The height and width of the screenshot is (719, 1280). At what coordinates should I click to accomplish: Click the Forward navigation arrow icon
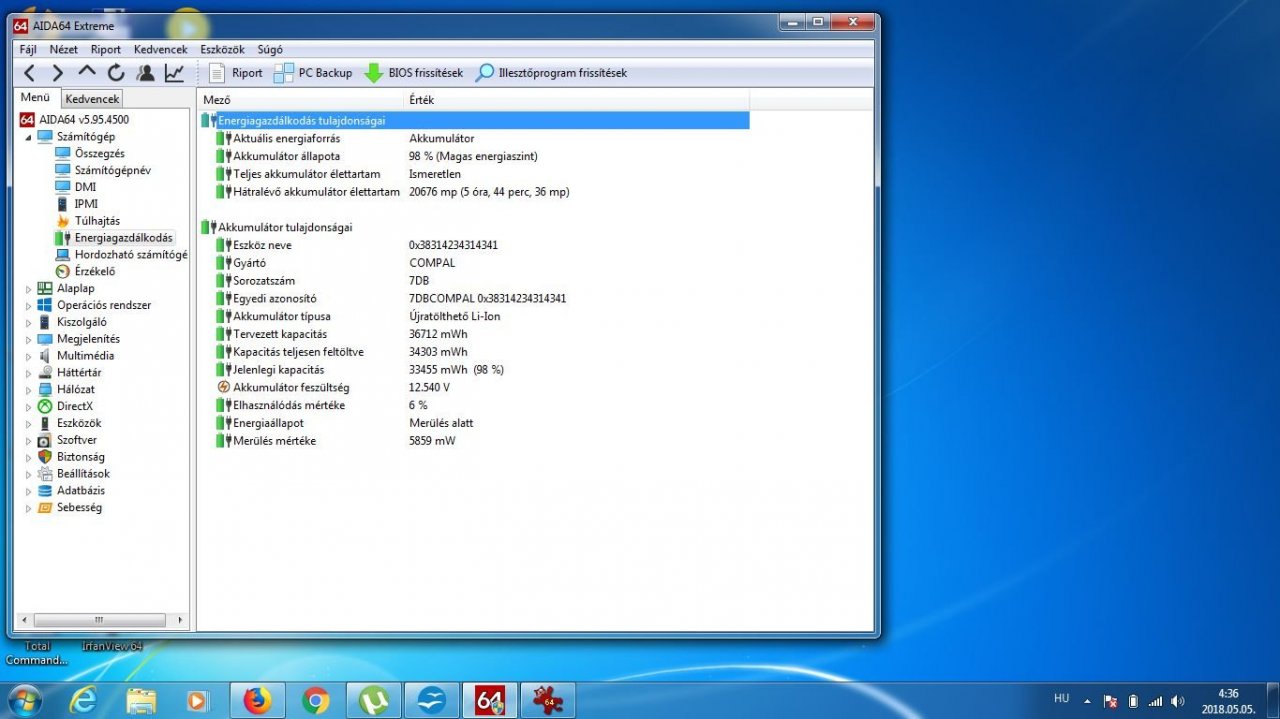coord(58,73)
